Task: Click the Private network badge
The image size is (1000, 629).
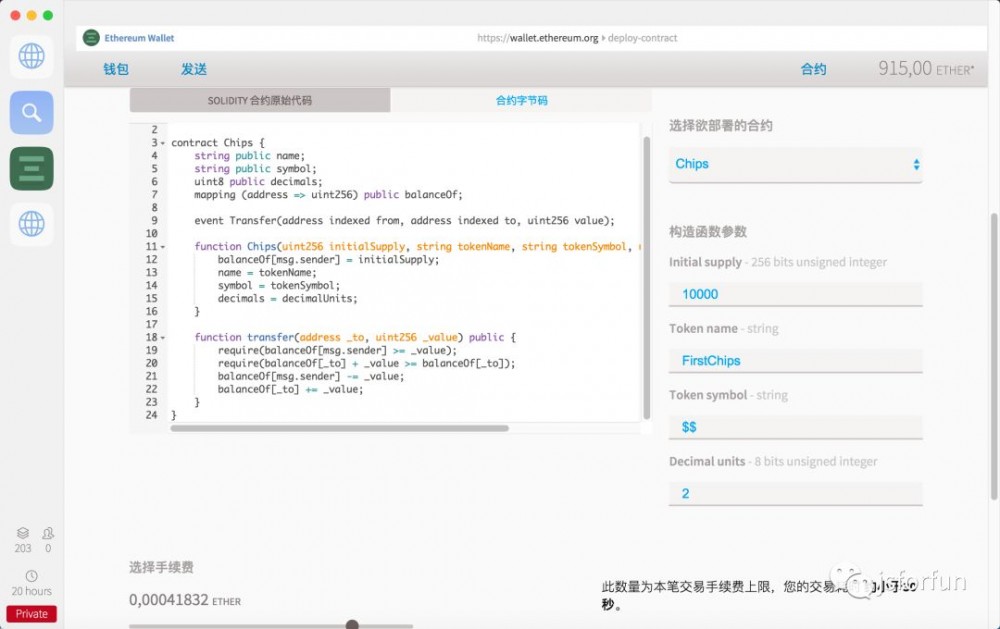Action: (x=31, y=613)
